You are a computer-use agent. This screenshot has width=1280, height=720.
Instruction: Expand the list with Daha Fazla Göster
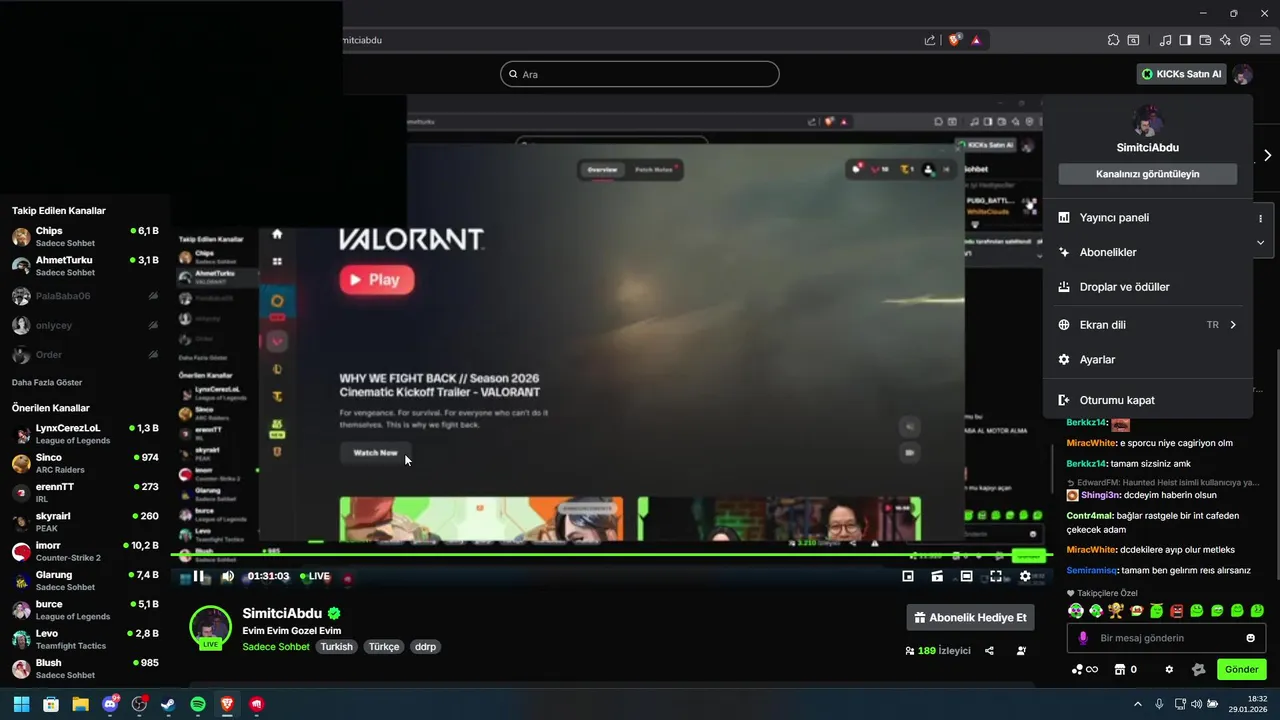tap(47, 382)
